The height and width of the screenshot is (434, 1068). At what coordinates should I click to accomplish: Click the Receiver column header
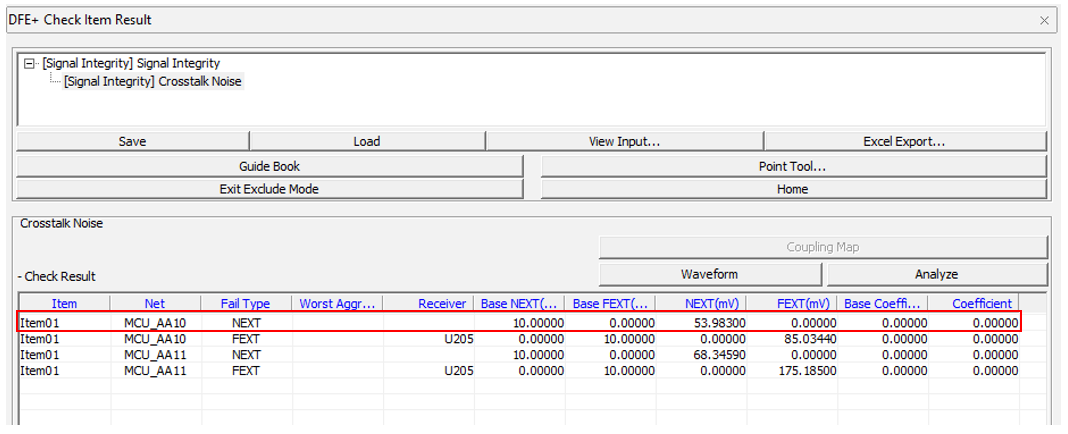[x=441, y=303]
